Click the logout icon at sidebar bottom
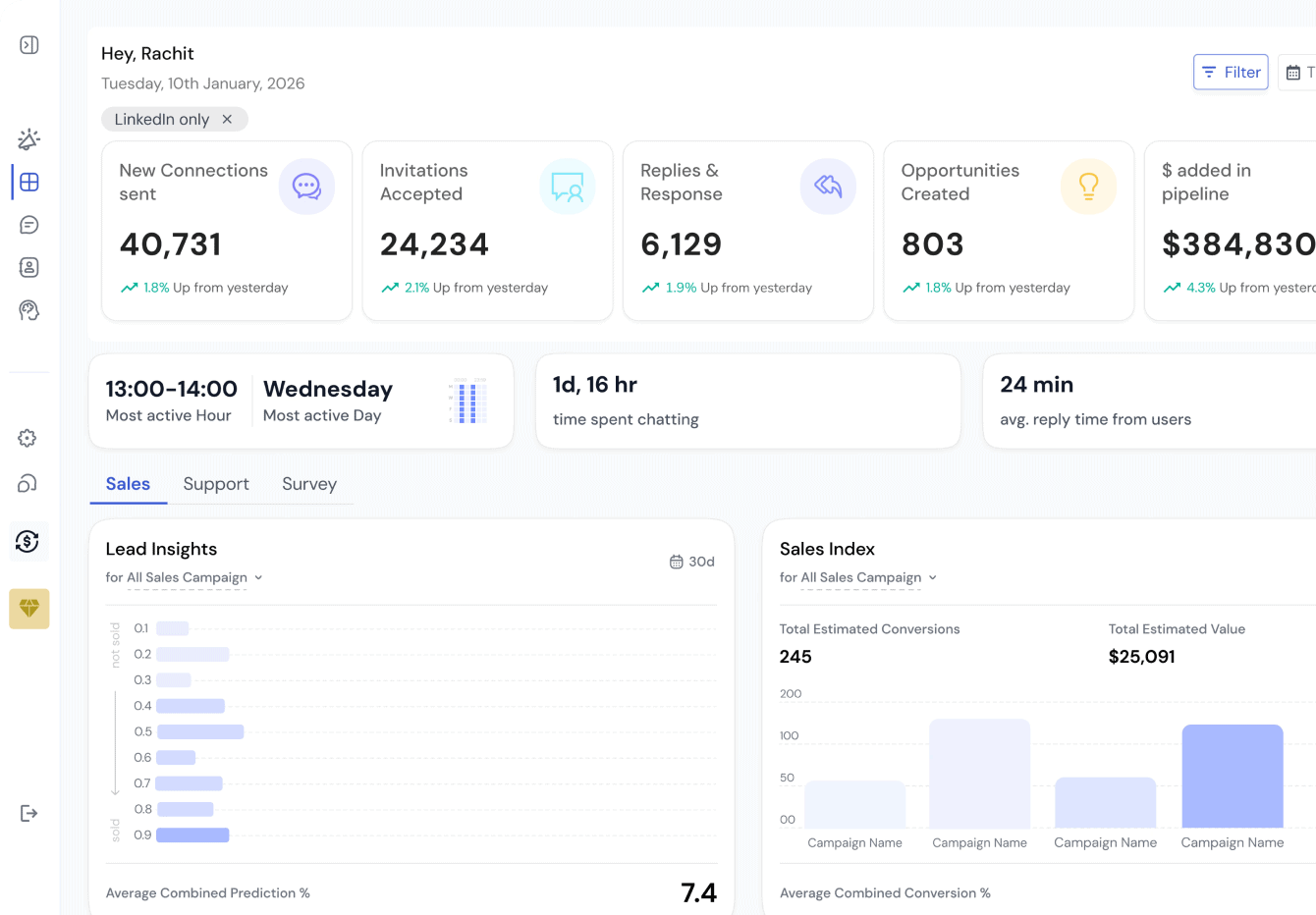 point(28,812)
